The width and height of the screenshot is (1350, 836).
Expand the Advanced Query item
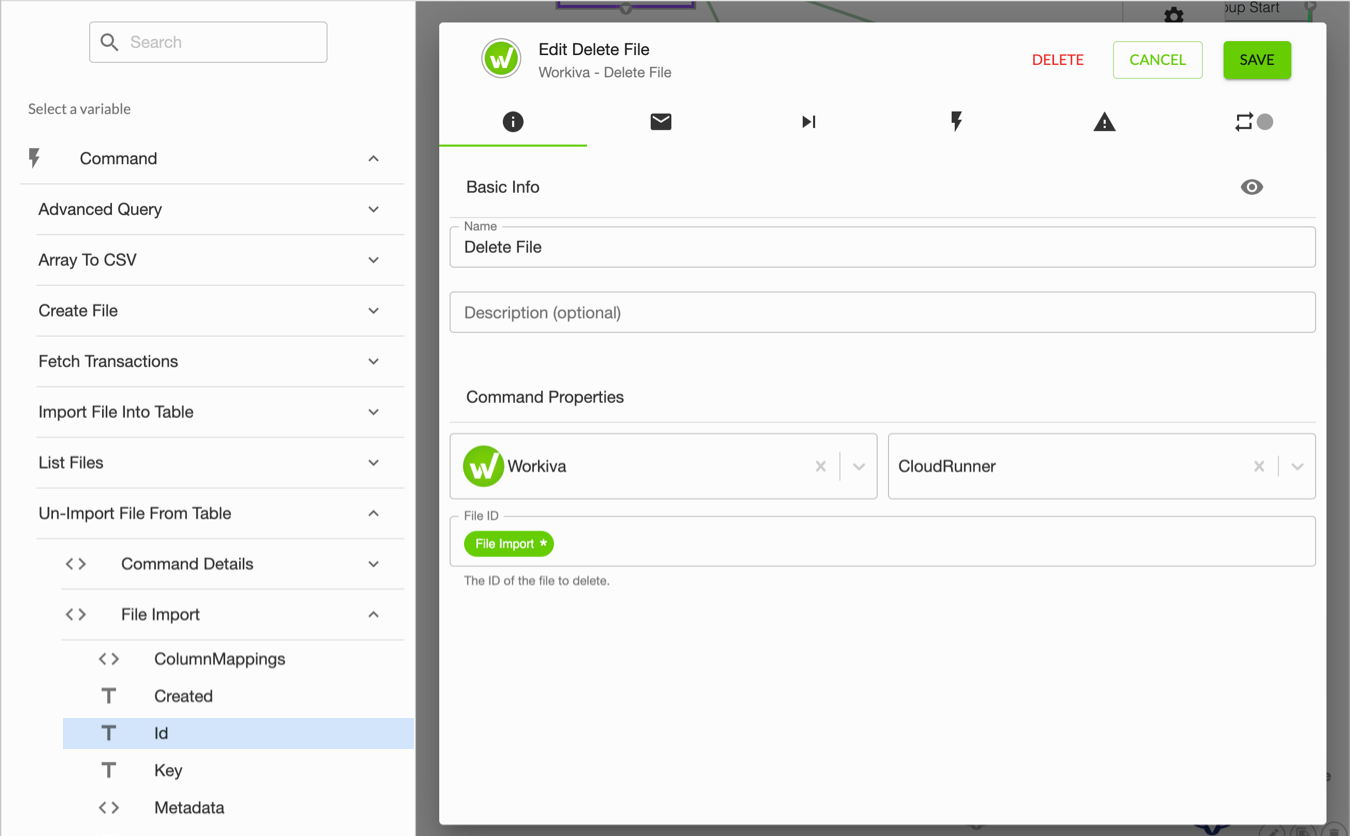tap(373, 209)
